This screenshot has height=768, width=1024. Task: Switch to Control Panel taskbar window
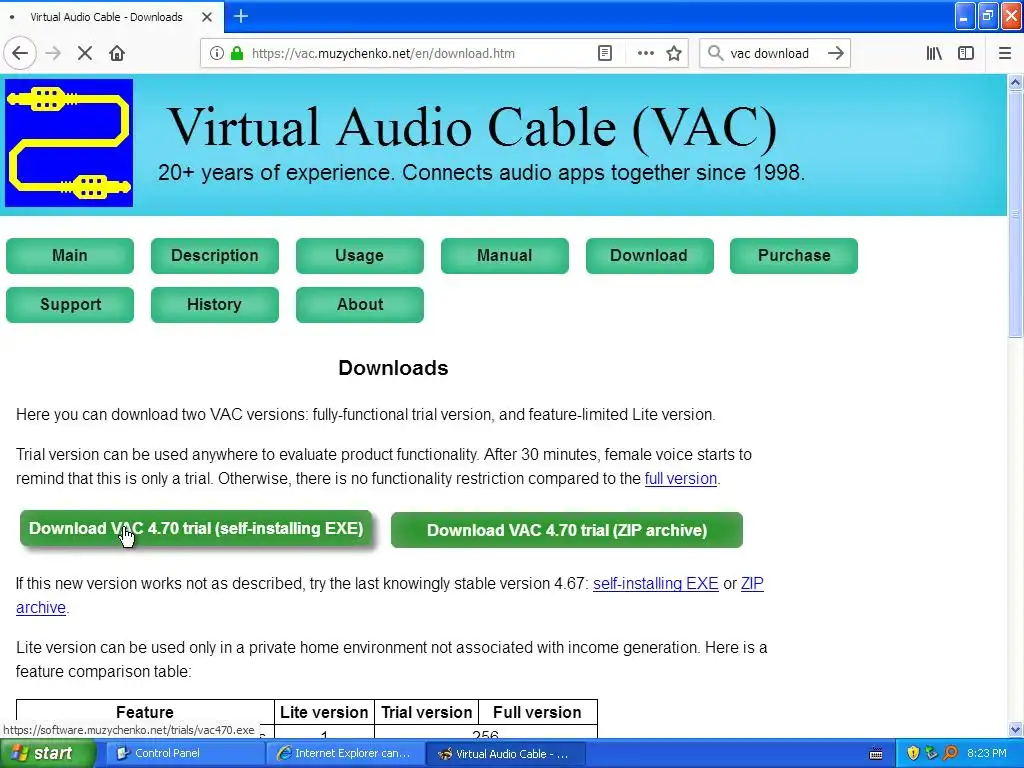coord(183,753)
